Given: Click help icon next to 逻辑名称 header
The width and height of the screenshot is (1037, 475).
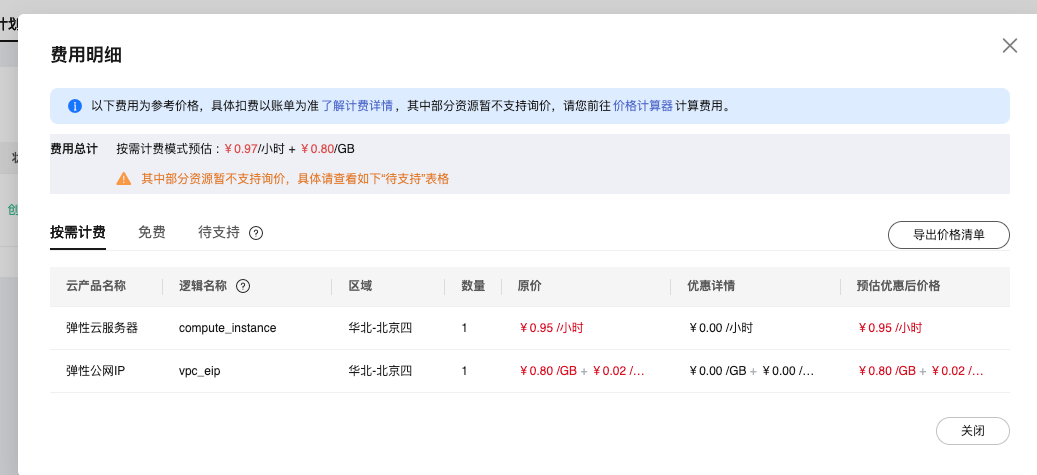Looking at the screenshot, I should [243, 286].
